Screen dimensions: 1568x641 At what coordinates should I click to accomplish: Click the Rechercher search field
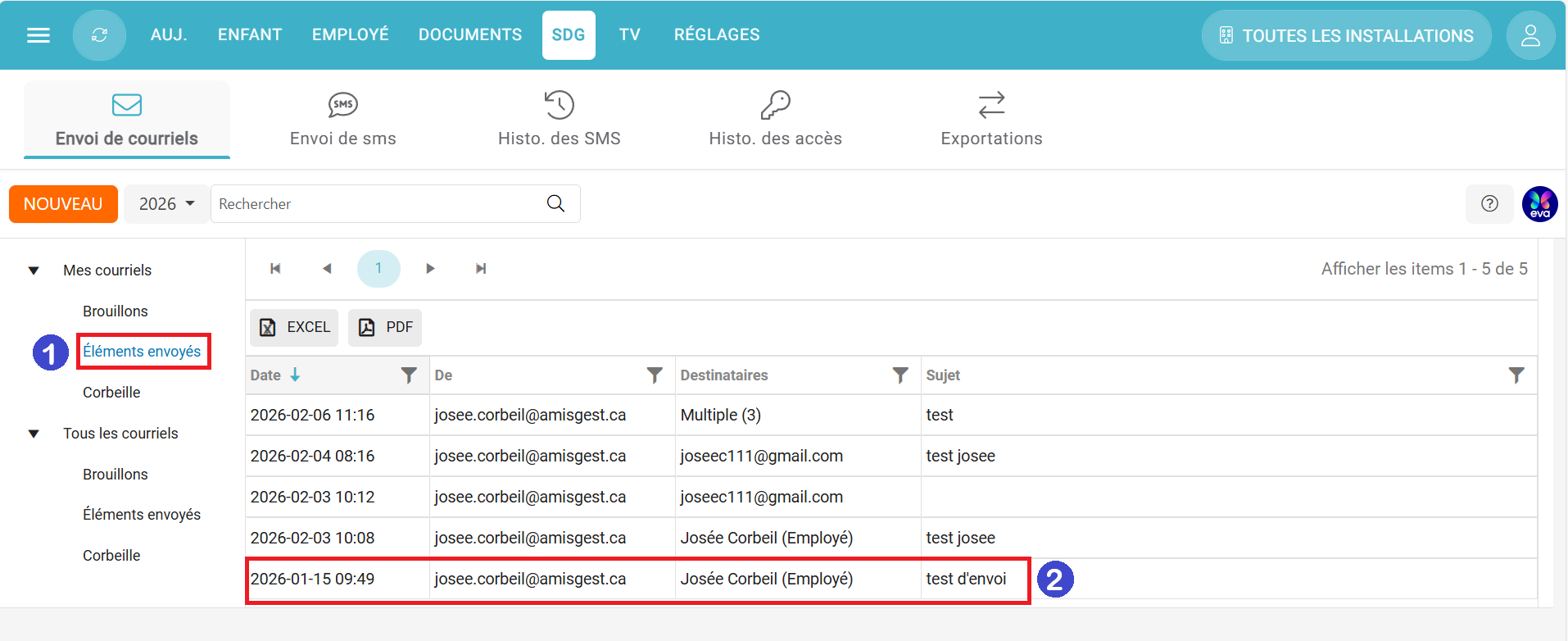[377, 204]
